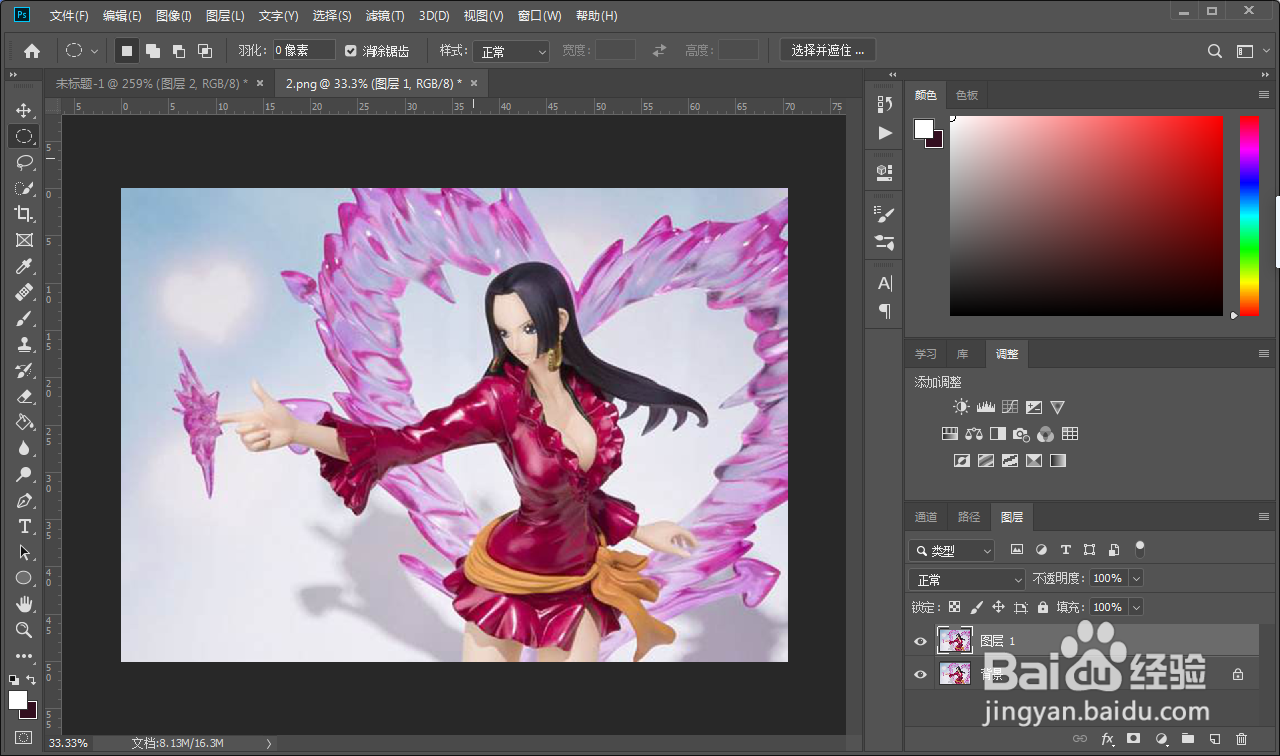The image size is (1280, 756).
Task: Select the Elliptical Marquee tool
Action: click(24, 136)
